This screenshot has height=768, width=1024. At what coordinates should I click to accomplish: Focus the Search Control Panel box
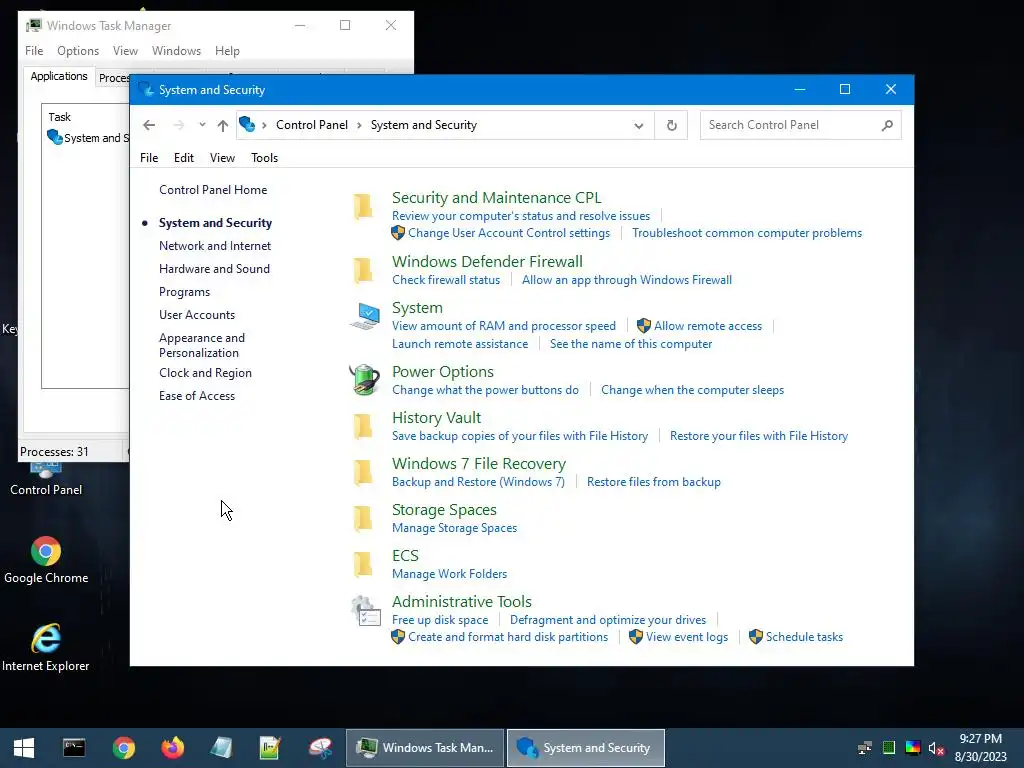[801, 125]
